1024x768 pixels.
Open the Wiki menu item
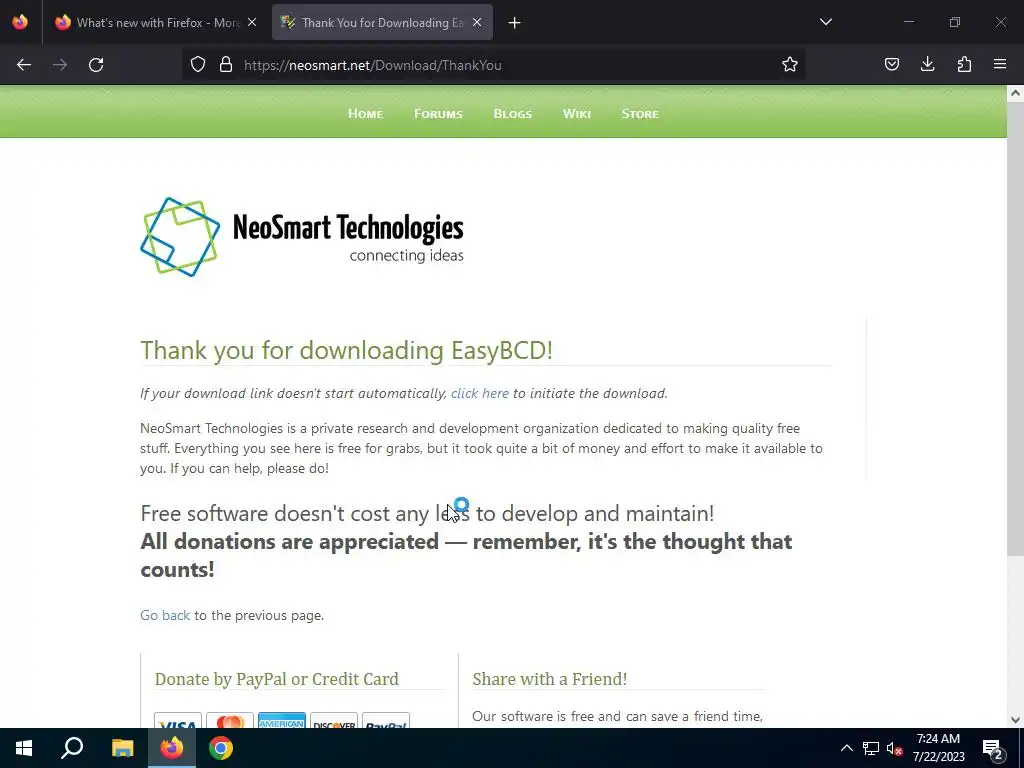pos(577,114)
